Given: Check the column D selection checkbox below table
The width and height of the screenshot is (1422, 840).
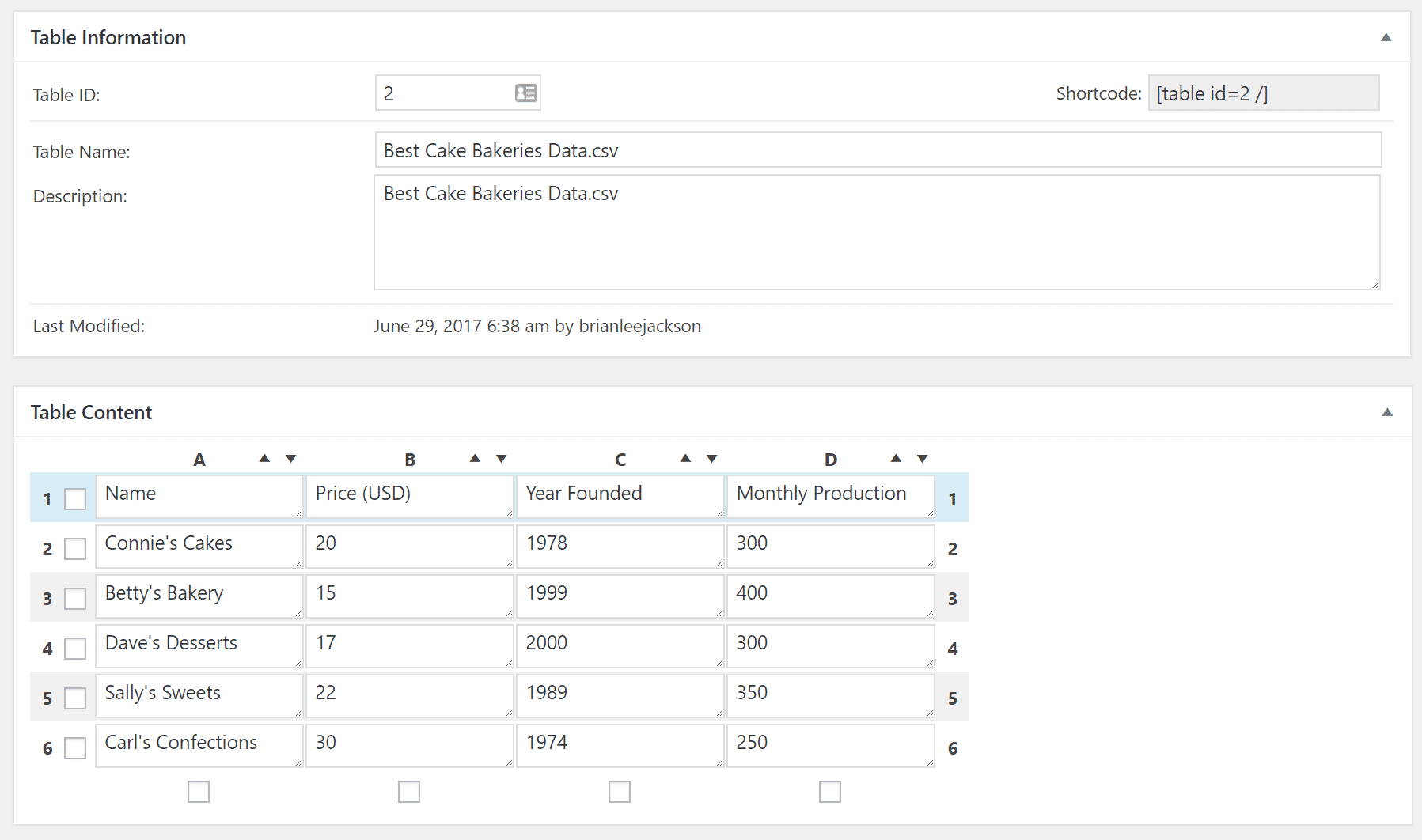Looking at the screenshot, I should point(830,791).
